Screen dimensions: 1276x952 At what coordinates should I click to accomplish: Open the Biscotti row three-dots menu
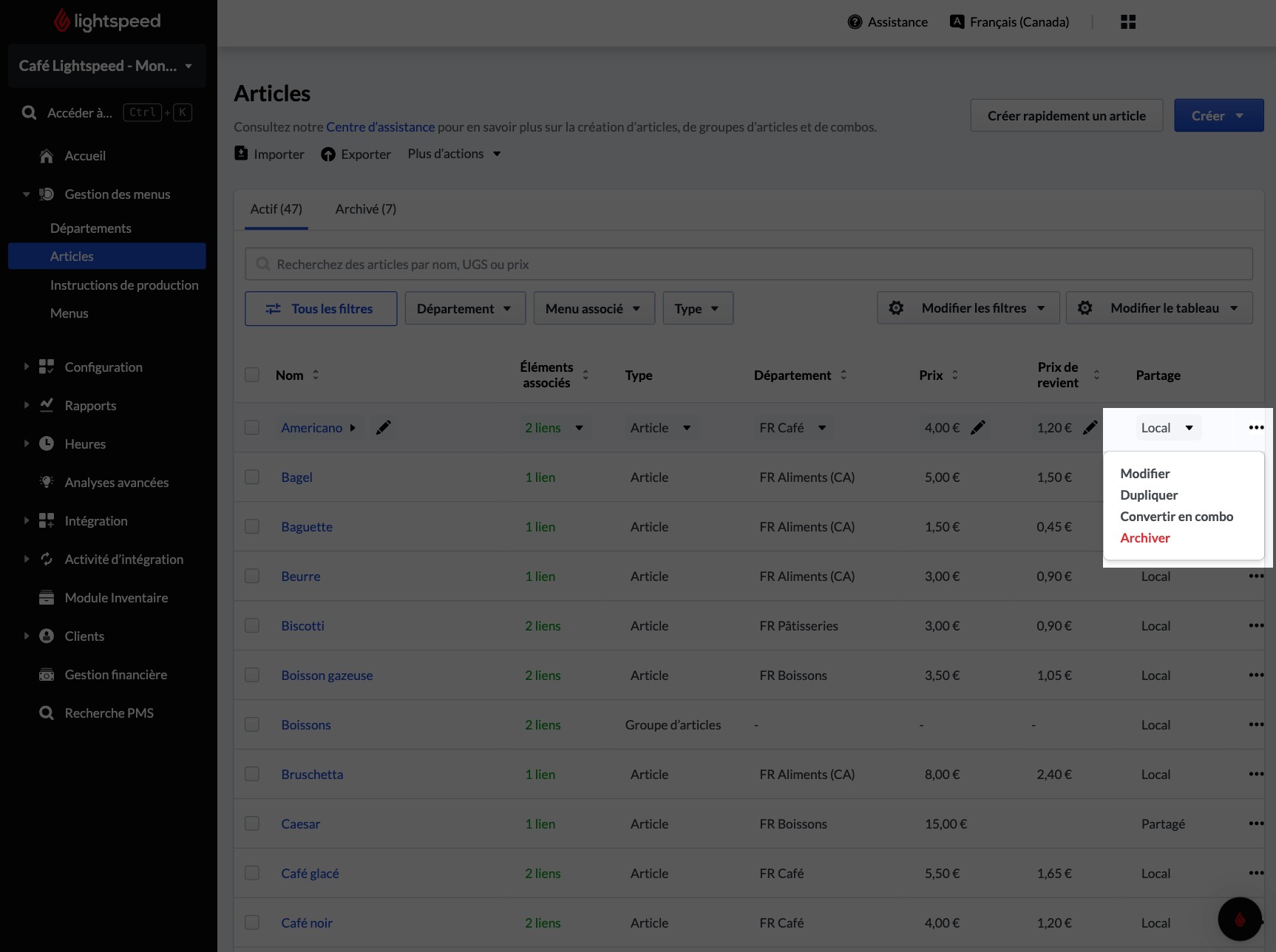click(1256, 625)
